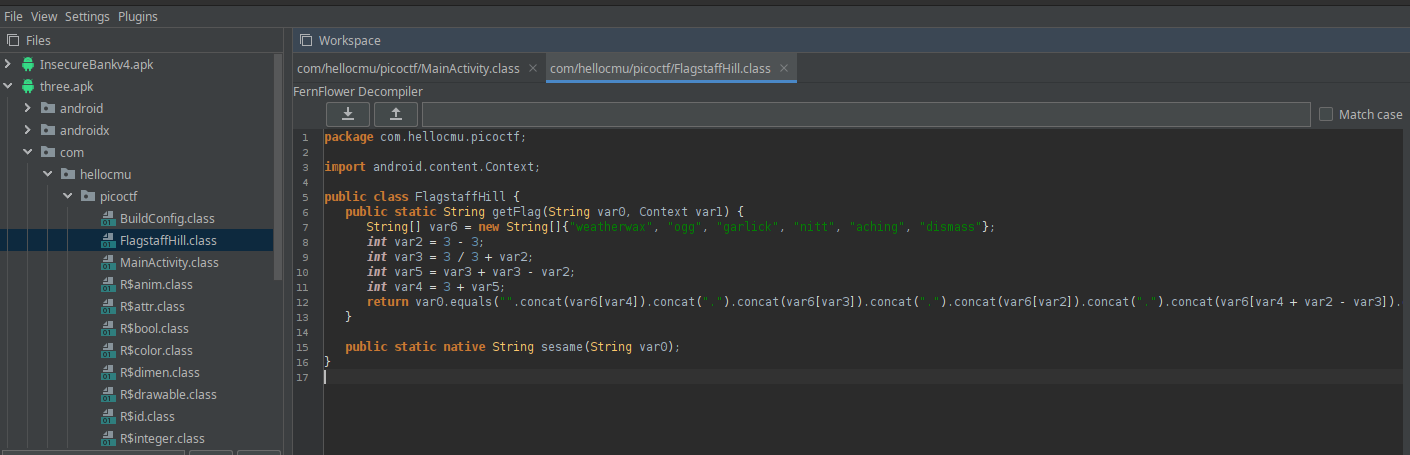Close the FlagstaffHill.class tab
The height and width of the screenshot is (455, 1410).
coord(784,68)
